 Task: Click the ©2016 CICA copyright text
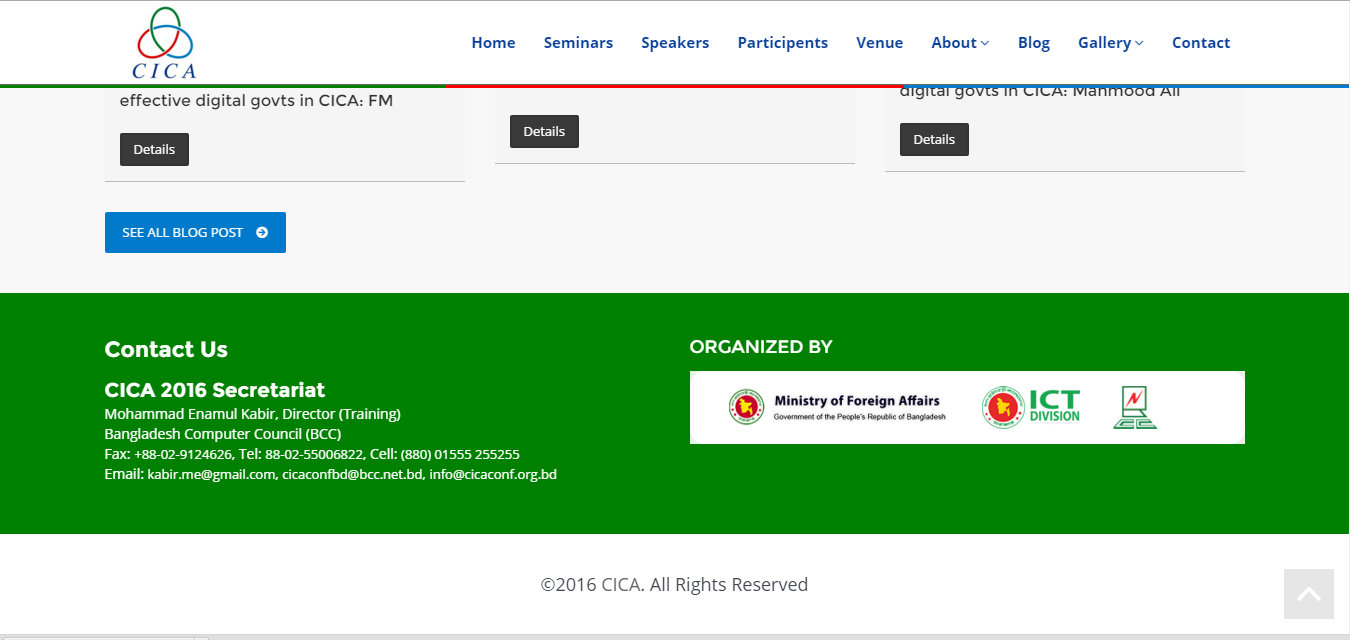pos(674,584)
